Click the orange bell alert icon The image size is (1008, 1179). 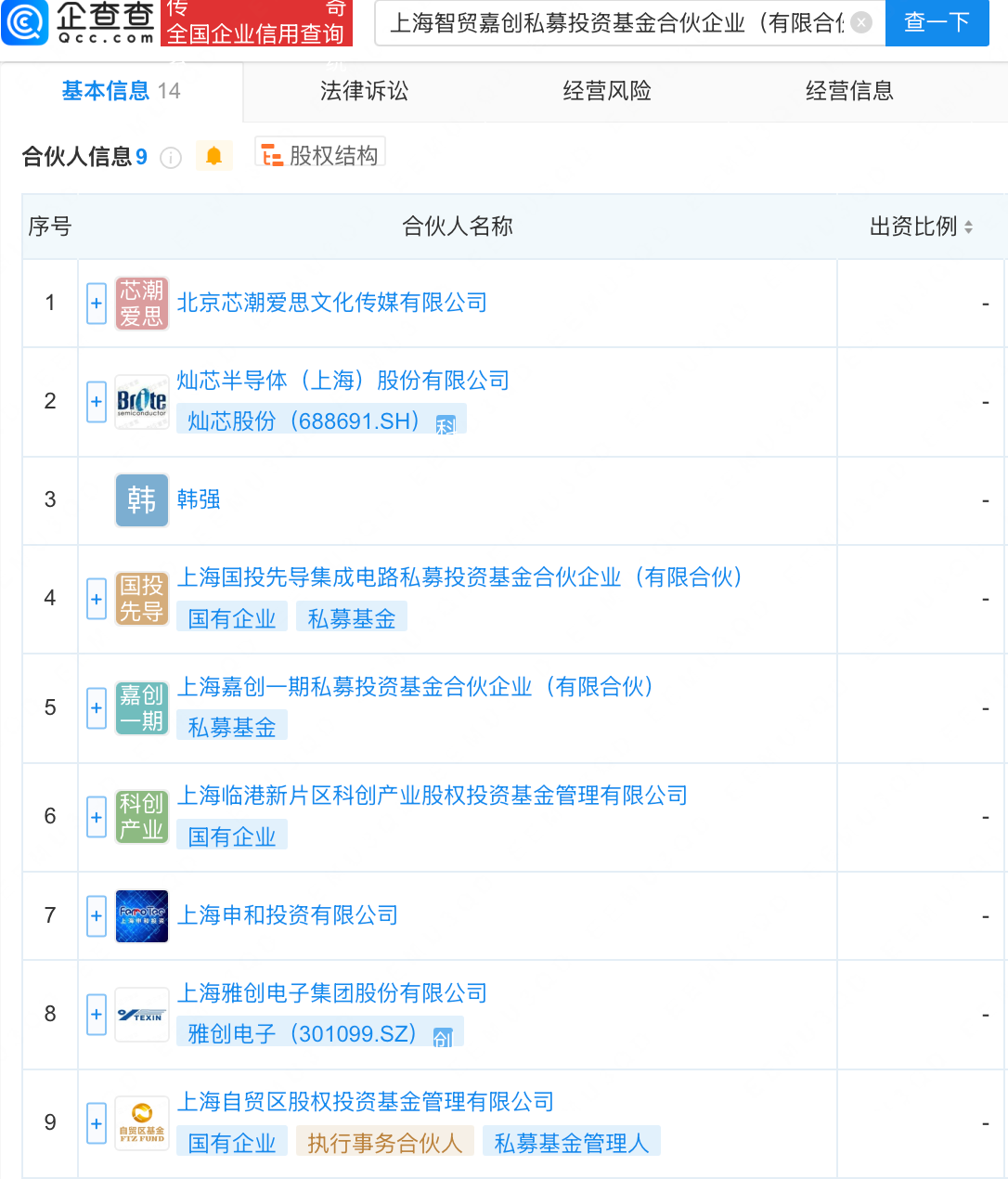[213, 156]
